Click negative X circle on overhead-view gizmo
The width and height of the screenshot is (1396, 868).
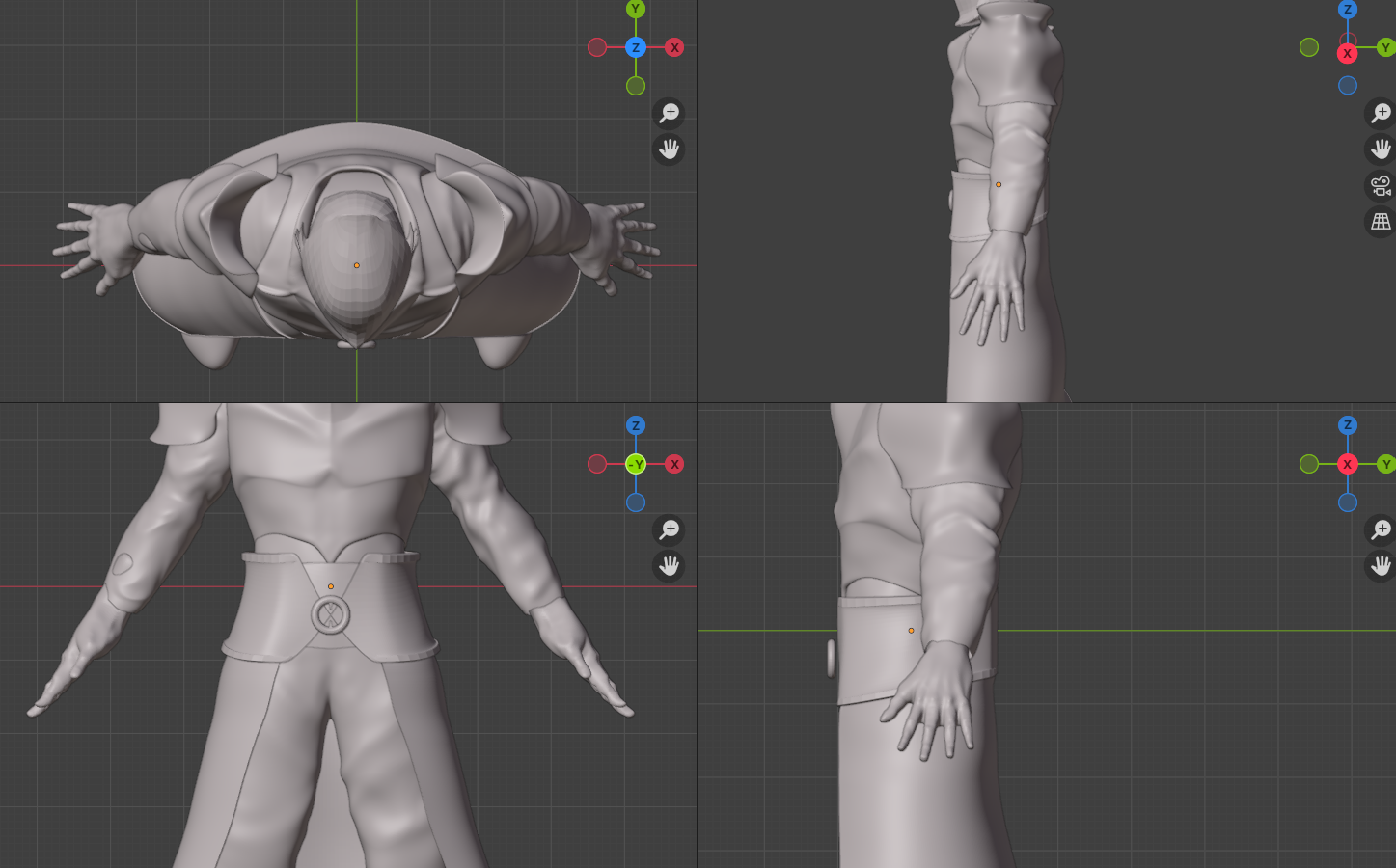[597, 47]
